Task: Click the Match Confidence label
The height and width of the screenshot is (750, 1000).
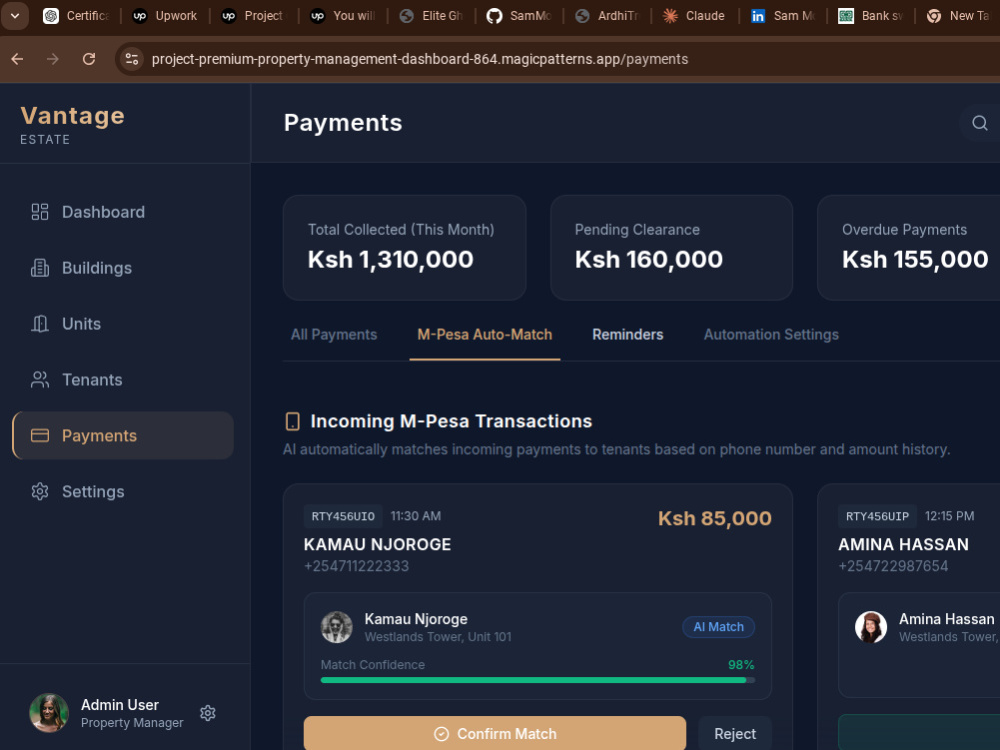Action: click(x=372, y=665)
